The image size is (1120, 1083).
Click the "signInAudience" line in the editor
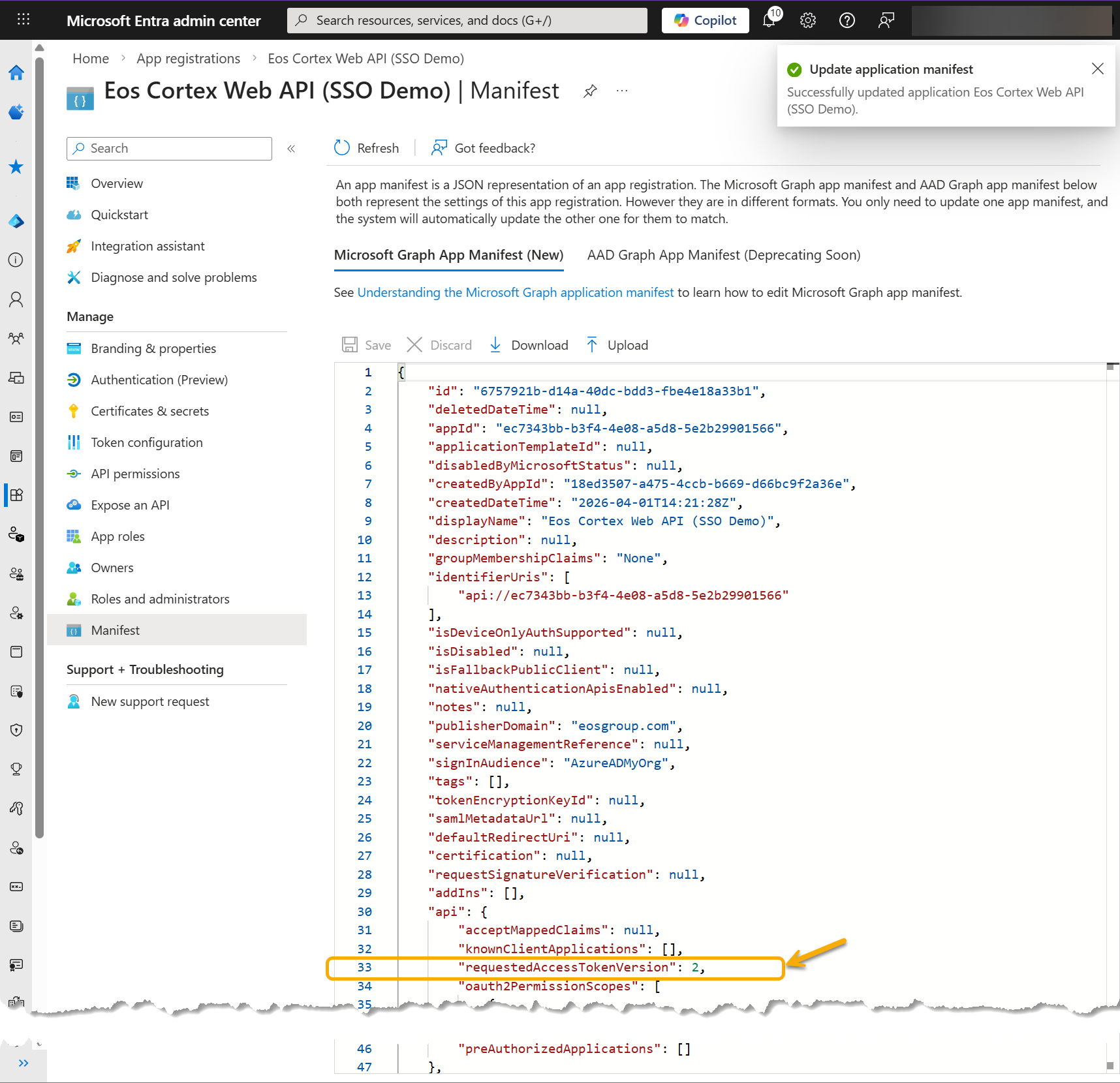click(x=552, y=763)
